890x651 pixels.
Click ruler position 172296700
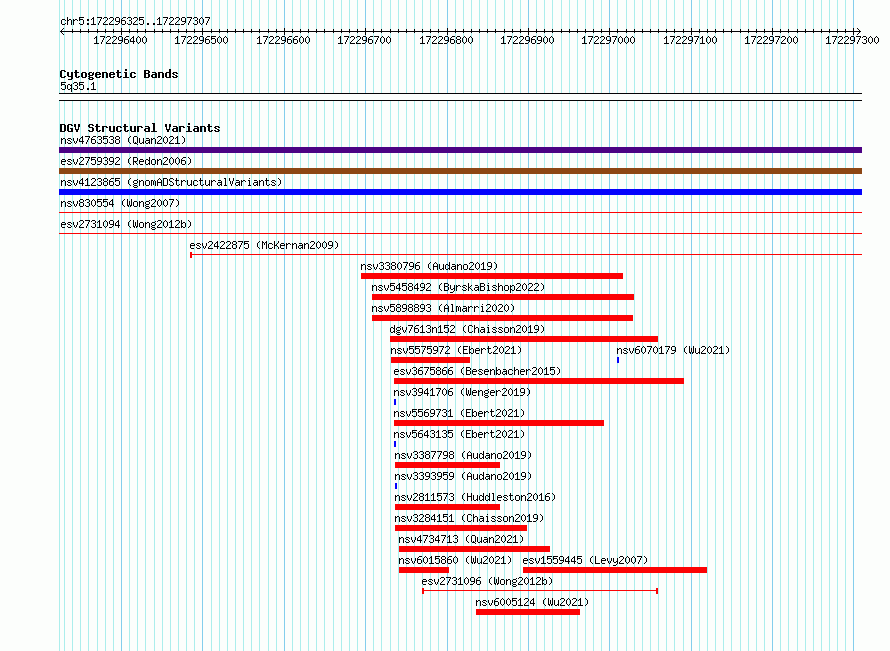[364, 40]
